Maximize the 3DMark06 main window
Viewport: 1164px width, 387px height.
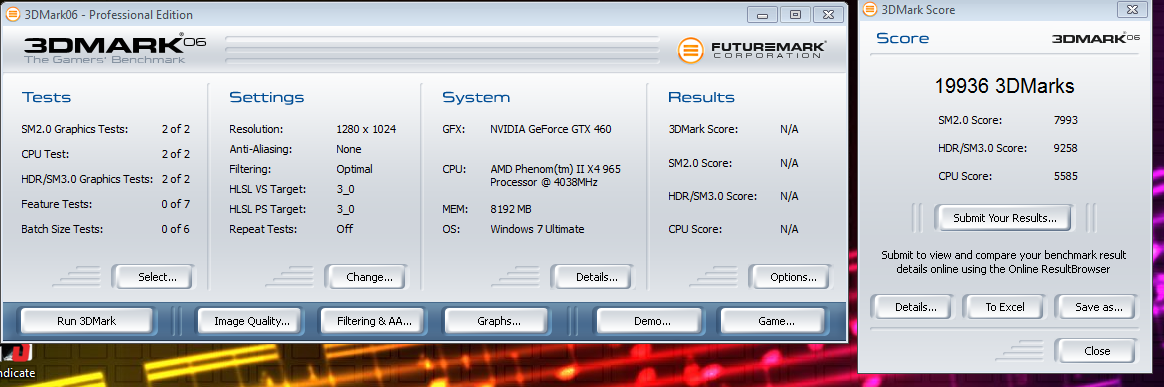click(x=795, y=14)
